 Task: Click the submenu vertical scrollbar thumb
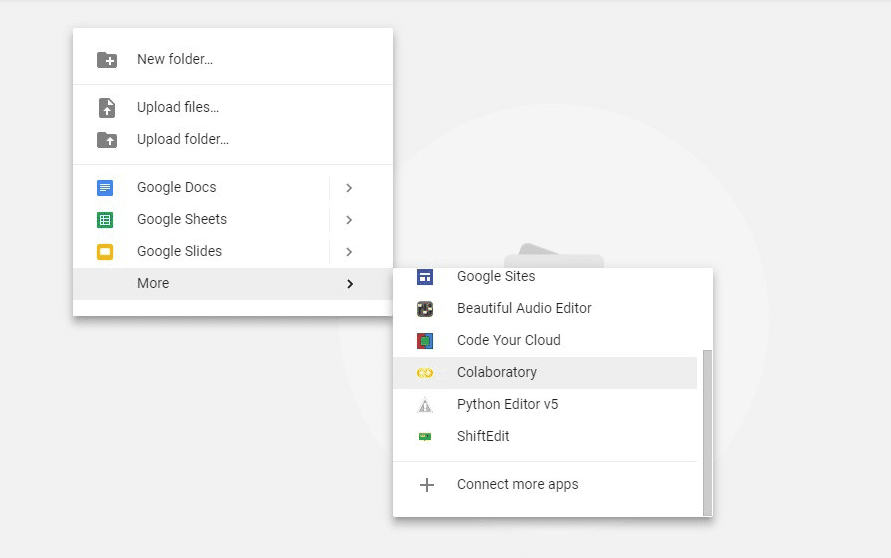[x=707, y=433]
